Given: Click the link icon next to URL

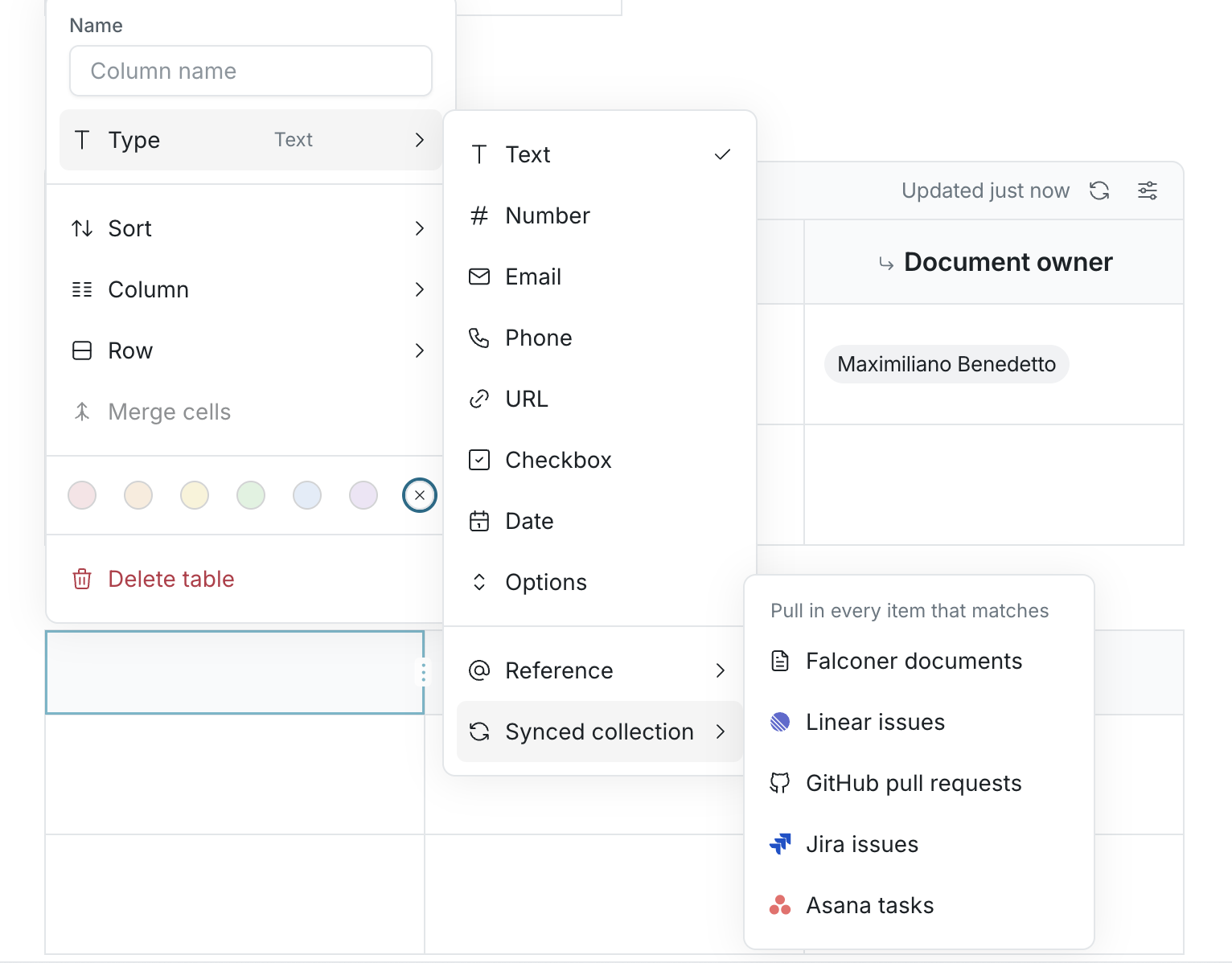Looking at the screenshot, I should (479, 399).
